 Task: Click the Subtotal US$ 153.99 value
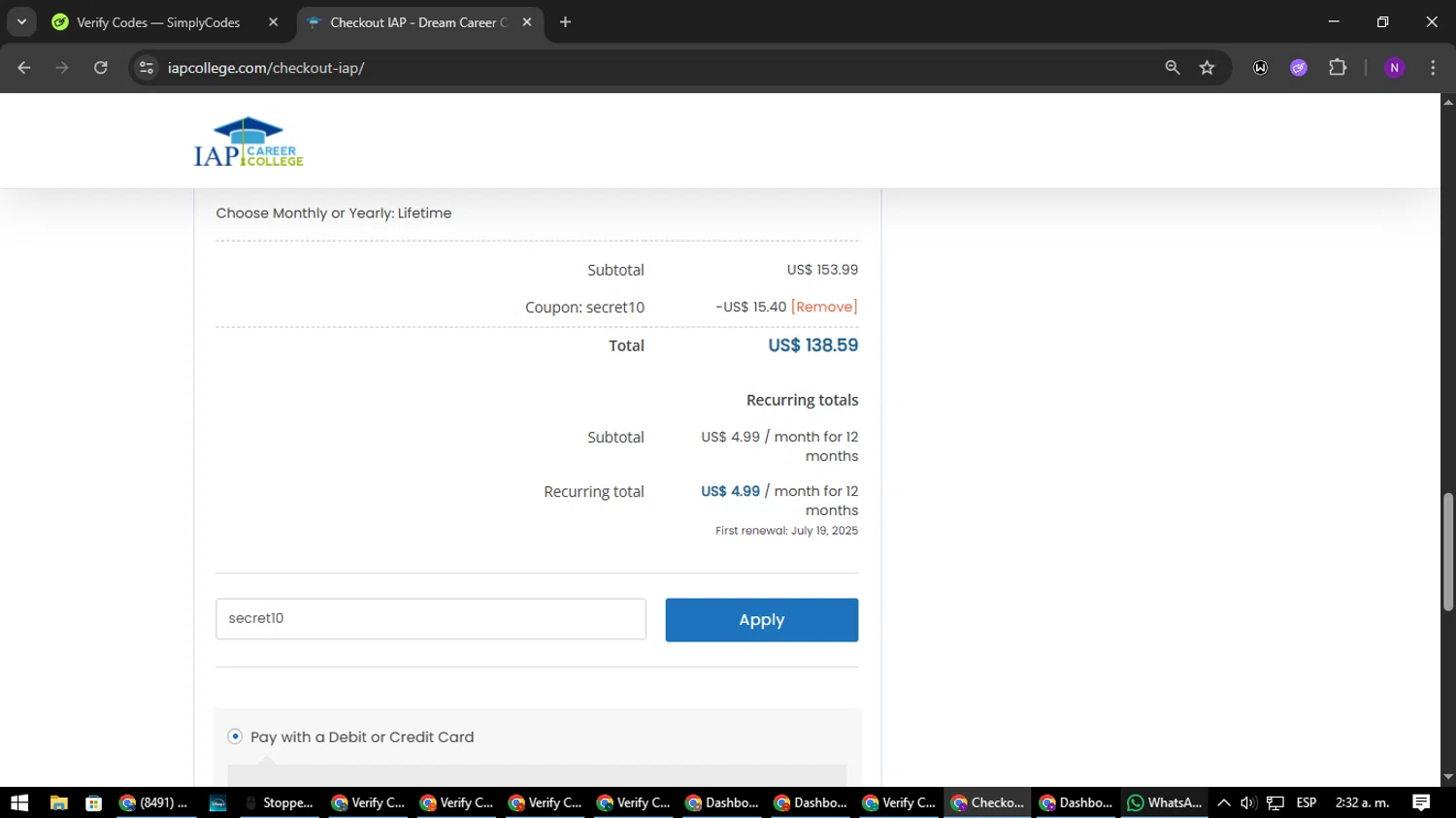pos(822,270)
